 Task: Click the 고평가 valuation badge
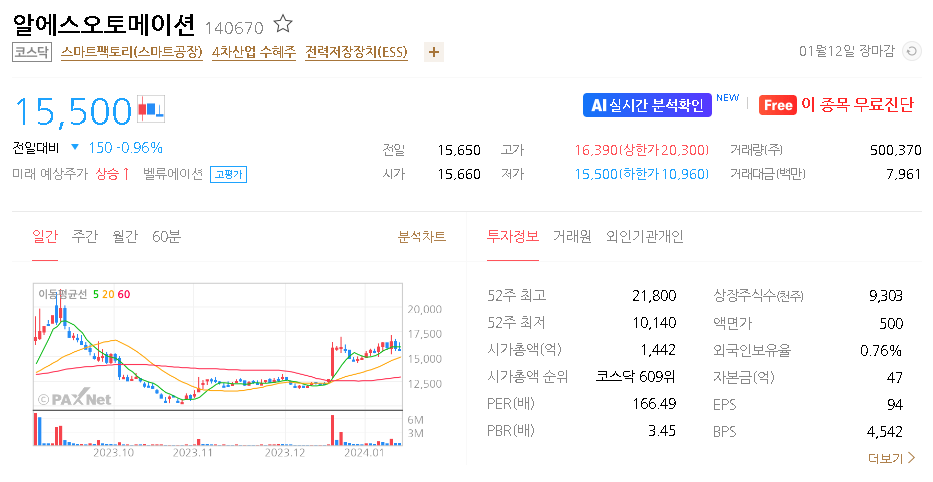[228, 174]
